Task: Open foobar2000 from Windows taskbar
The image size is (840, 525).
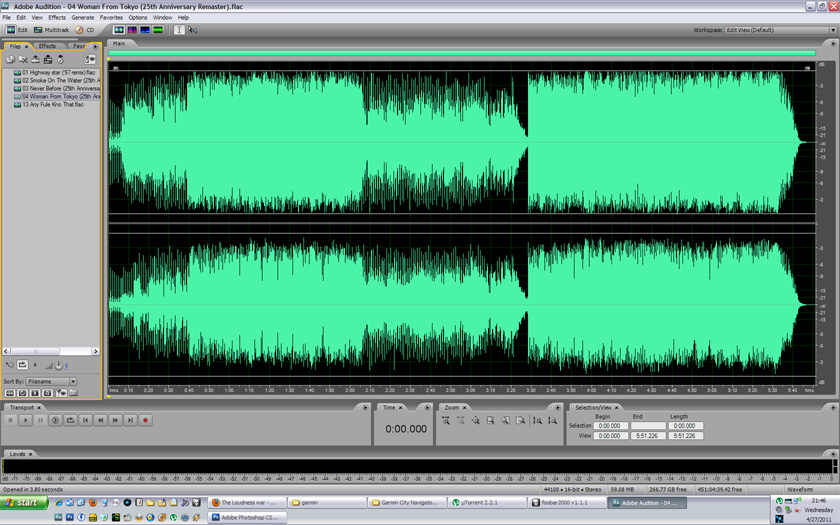Action: 566,502
